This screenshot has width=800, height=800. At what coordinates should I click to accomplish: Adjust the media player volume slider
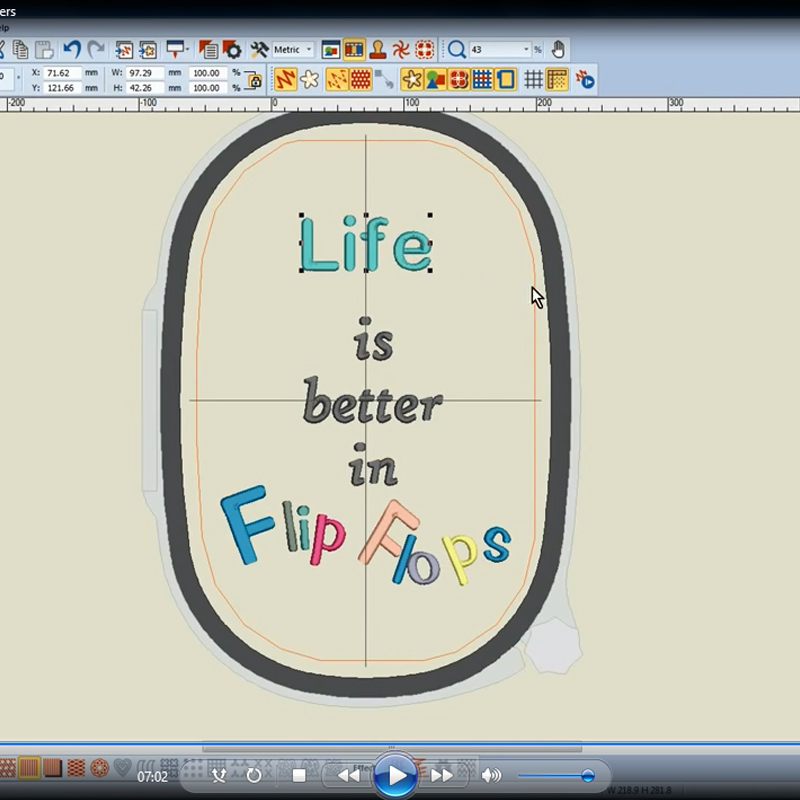(x=555, y=776)
